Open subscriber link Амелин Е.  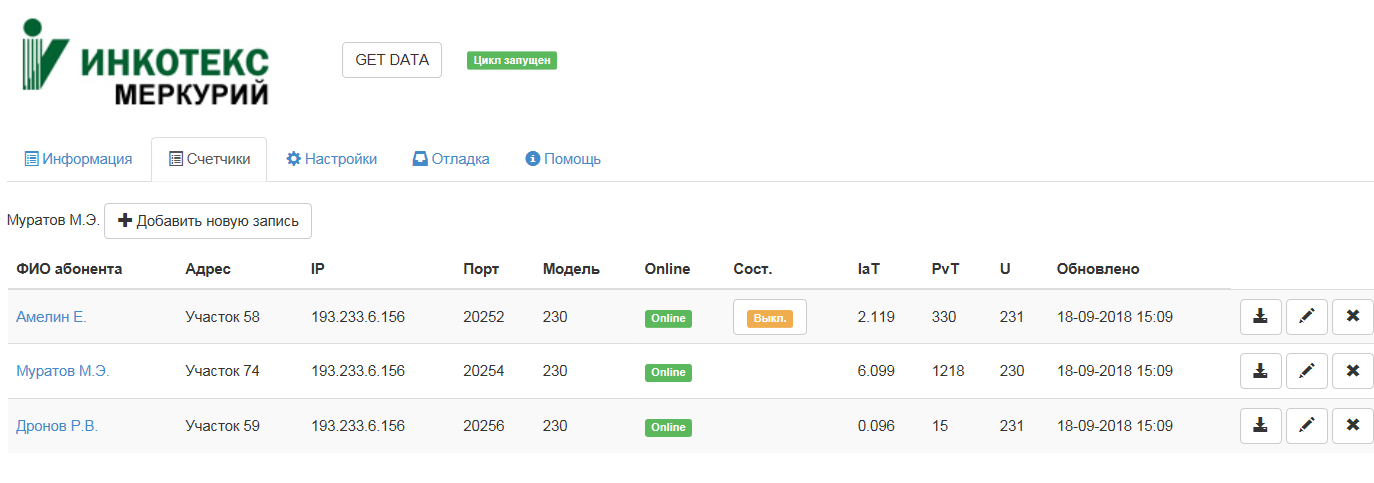point(51,317)
